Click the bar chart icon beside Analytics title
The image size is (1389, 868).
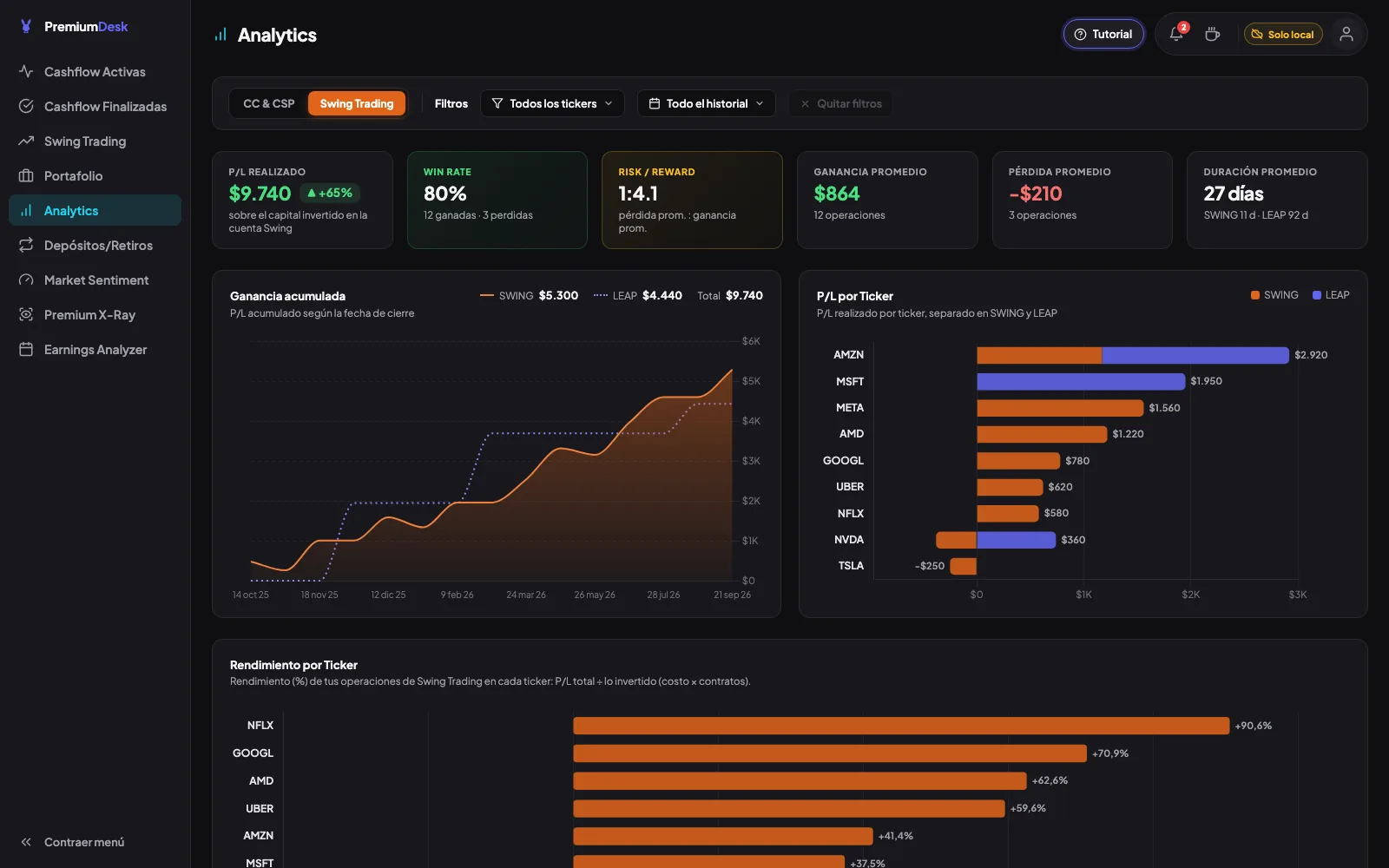click(221, 35)
